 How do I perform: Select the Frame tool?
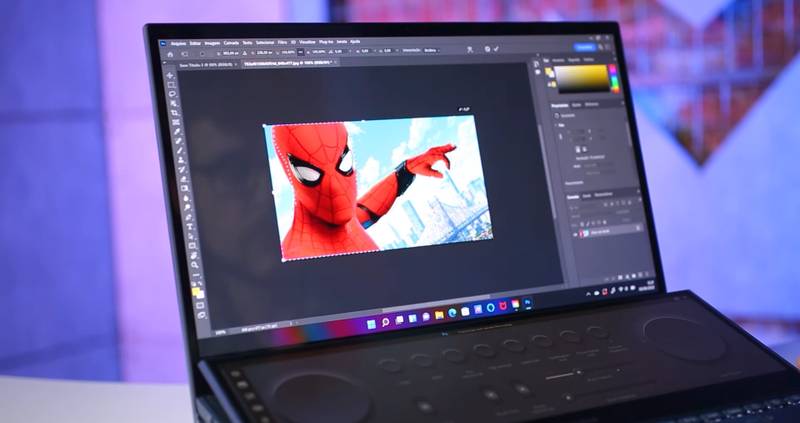[177, 122]
